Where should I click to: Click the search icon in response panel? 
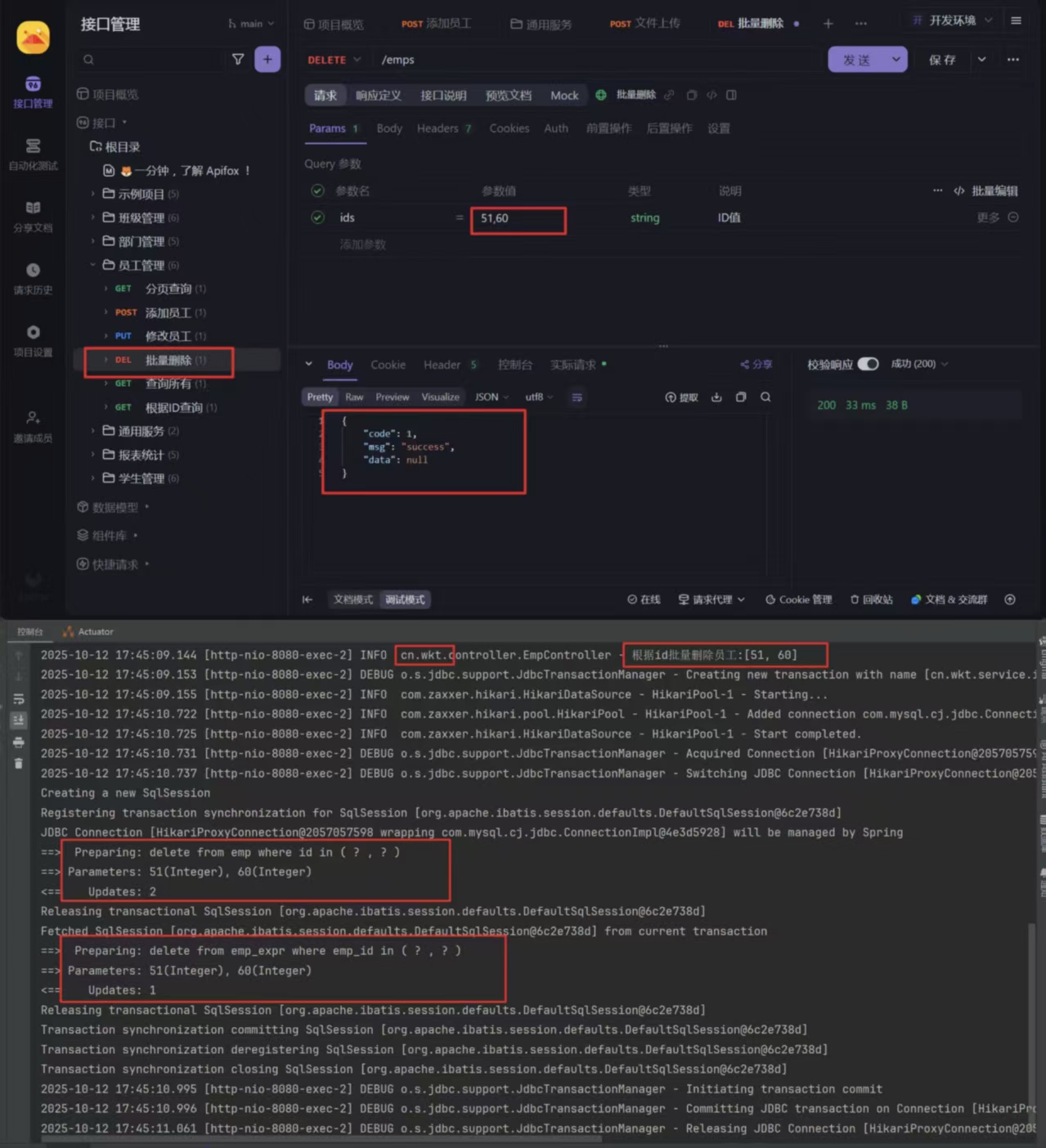tap(765, 397)
